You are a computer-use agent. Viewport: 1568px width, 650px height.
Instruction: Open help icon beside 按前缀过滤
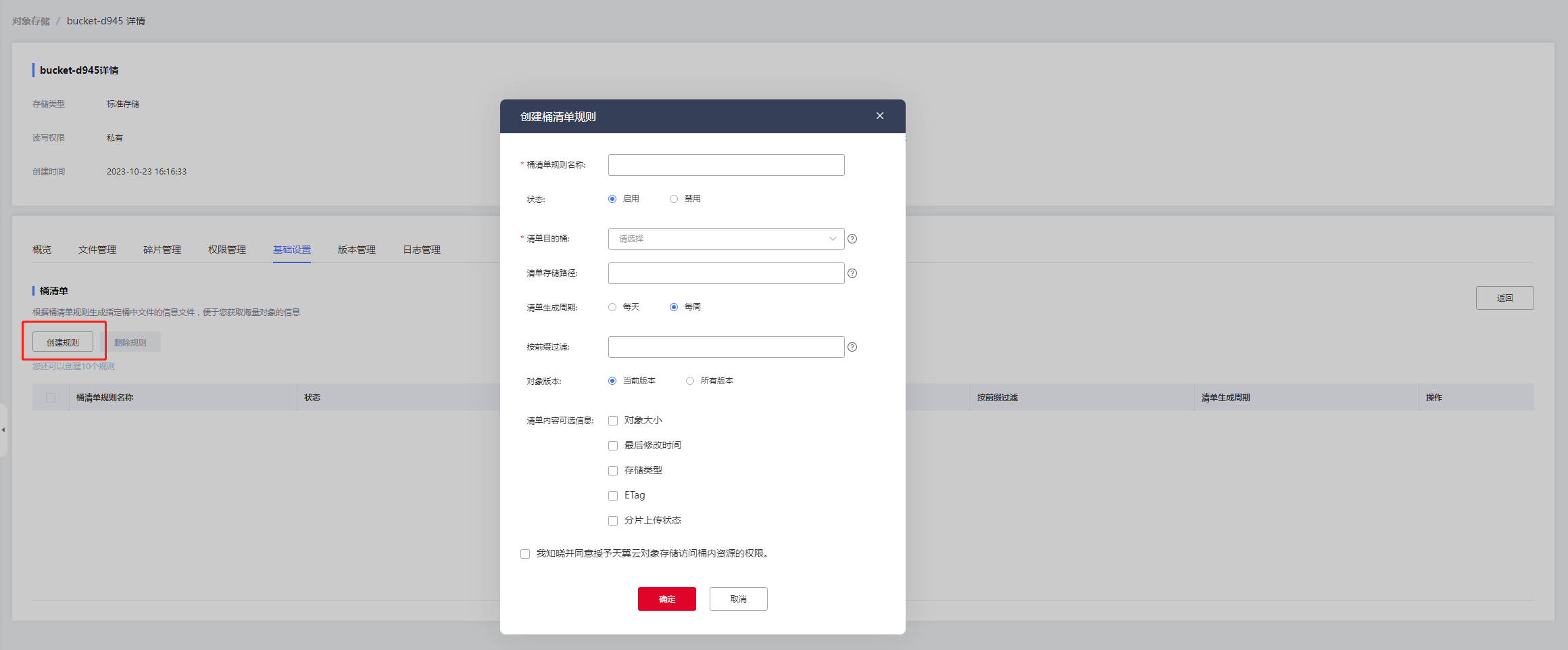(852, 347)
